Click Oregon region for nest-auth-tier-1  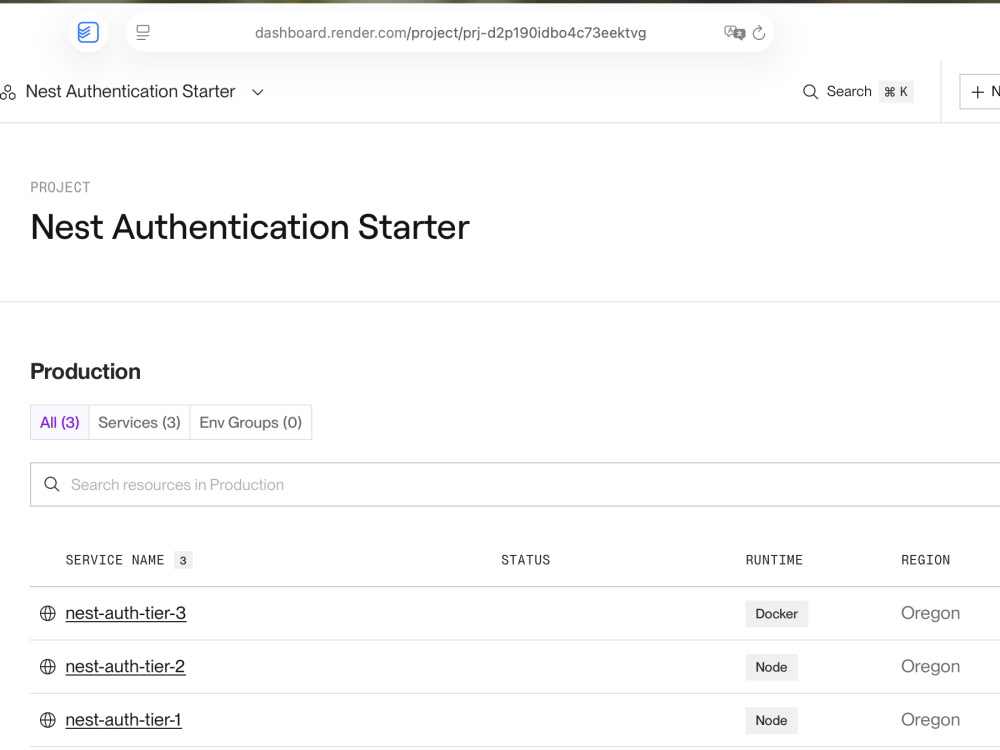pos(930,720)
